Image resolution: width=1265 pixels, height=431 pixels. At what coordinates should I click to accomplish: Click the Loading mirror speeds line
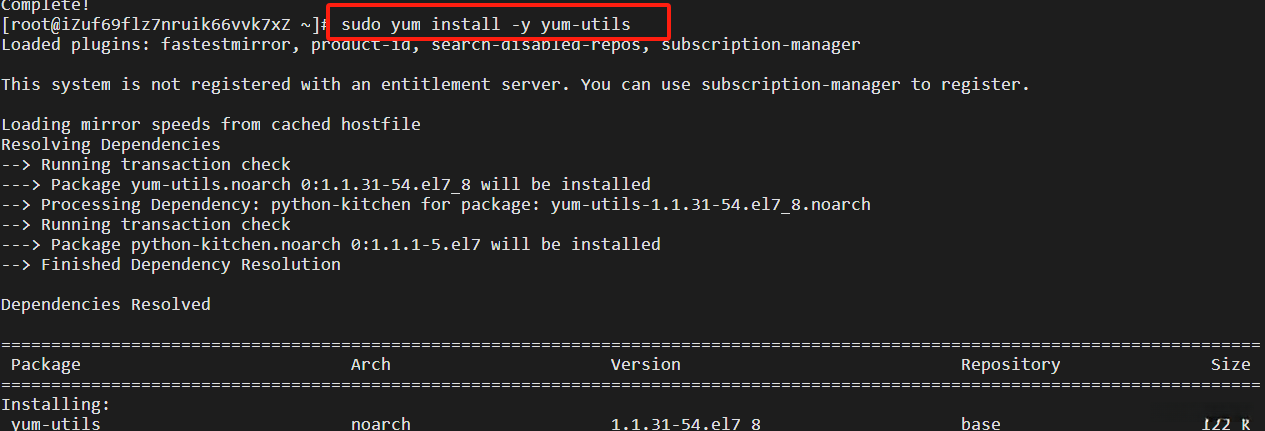click(x=210, y=124)
